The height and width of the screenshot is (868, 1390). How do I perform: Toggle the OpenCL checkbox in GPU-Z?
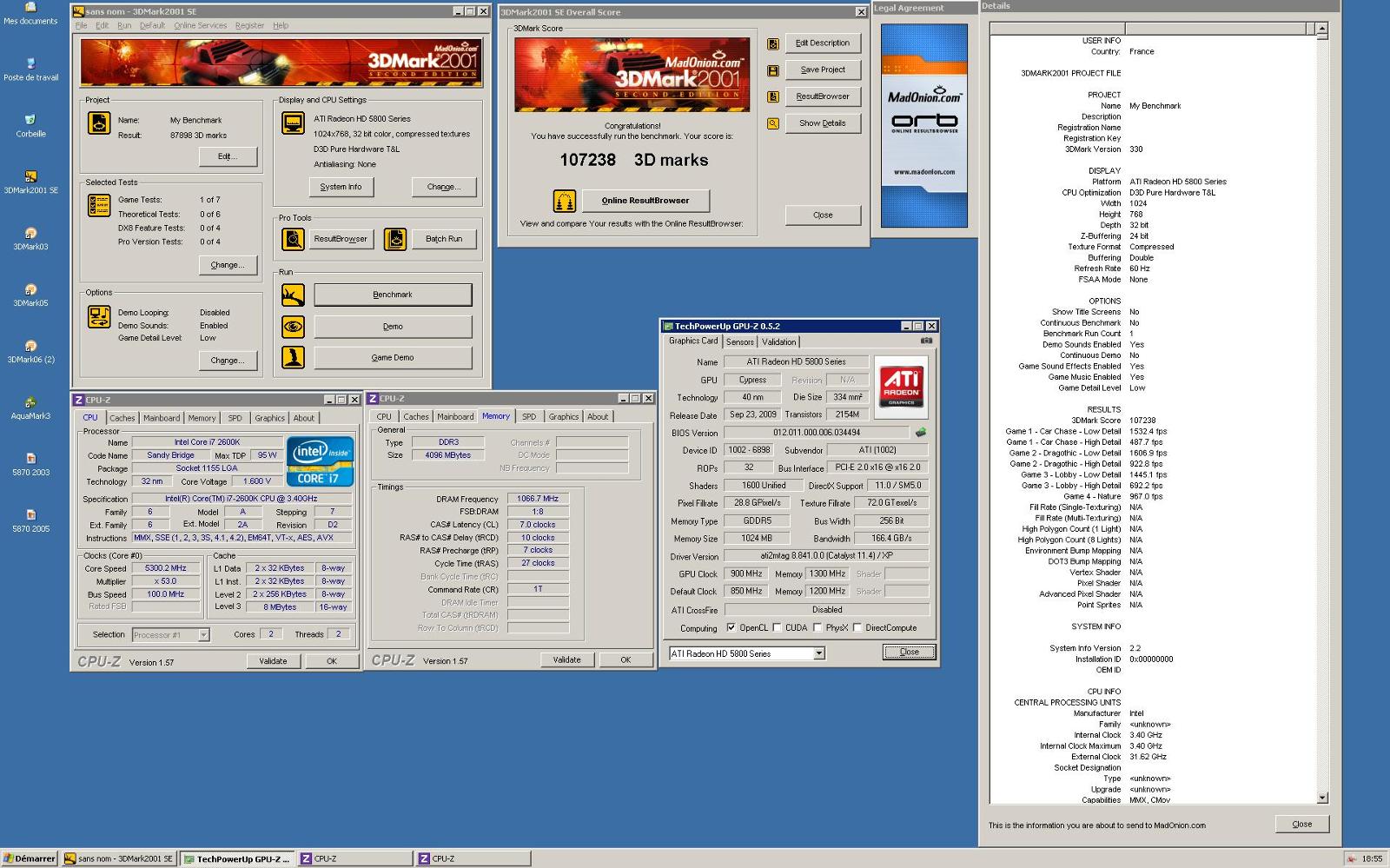click(731, 627)
